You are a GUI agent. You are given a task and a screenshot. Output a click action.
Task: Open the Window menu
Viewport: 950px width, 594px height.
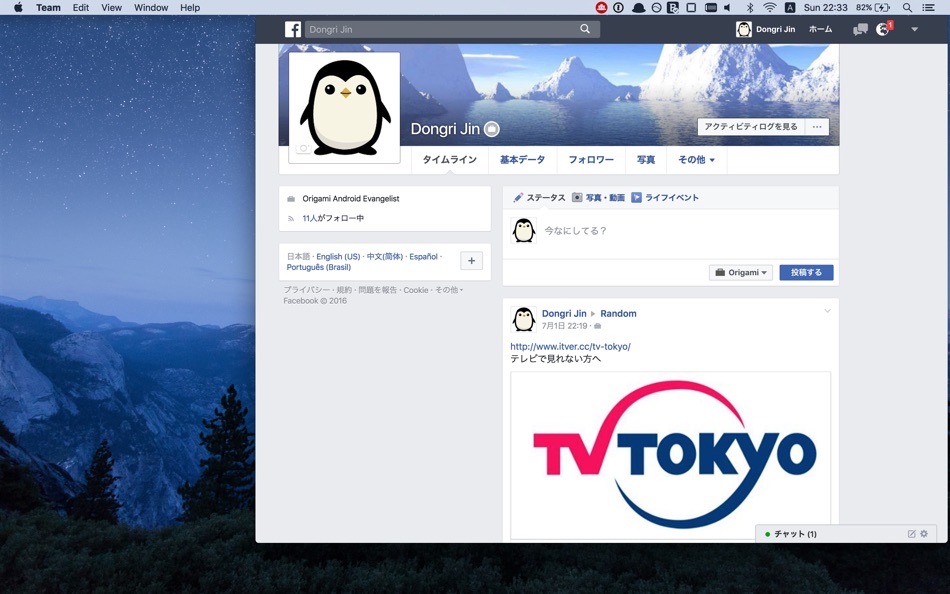(151, 7)
